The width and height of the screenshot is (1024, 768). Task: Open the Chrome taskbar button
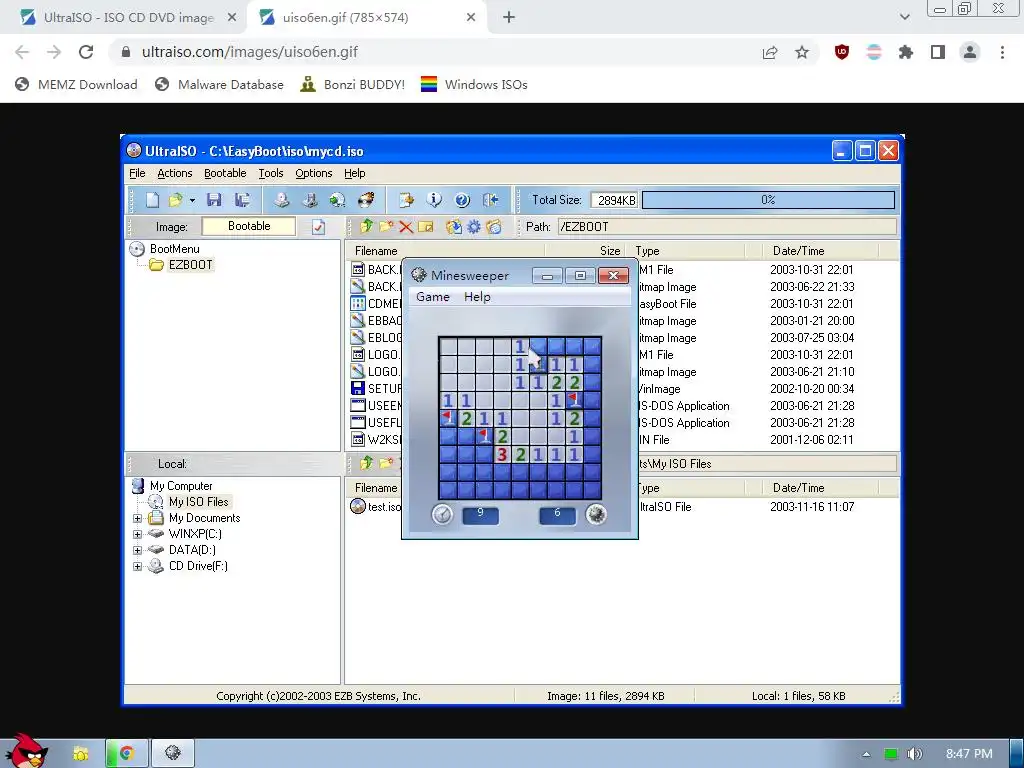coord(127,754)
